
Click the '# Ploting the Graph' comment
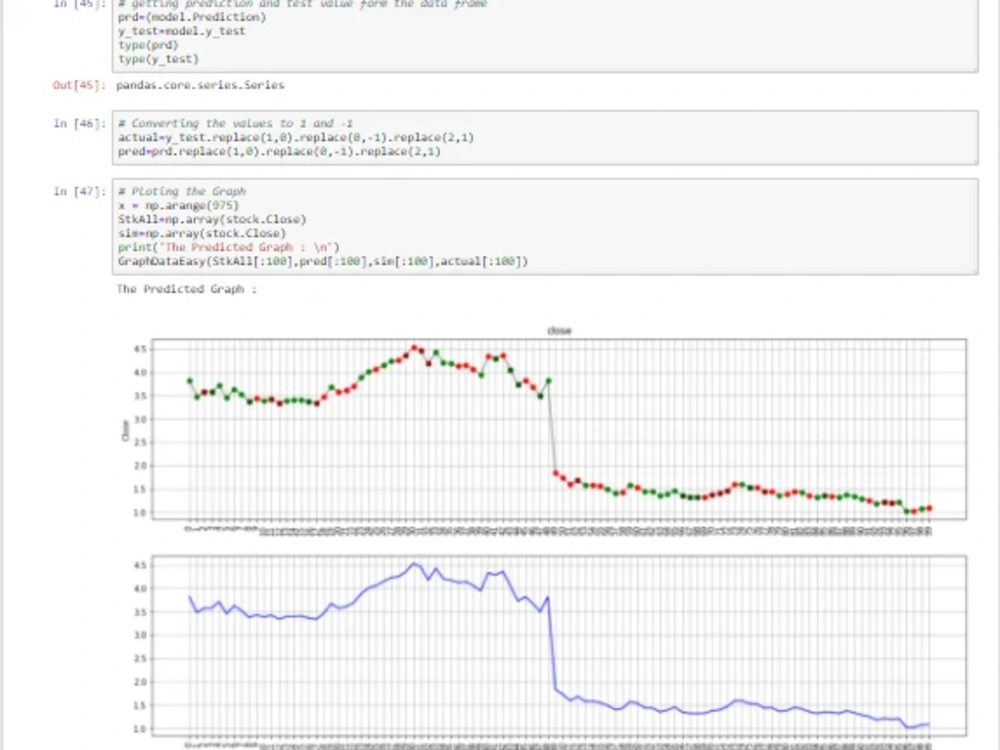182,191
